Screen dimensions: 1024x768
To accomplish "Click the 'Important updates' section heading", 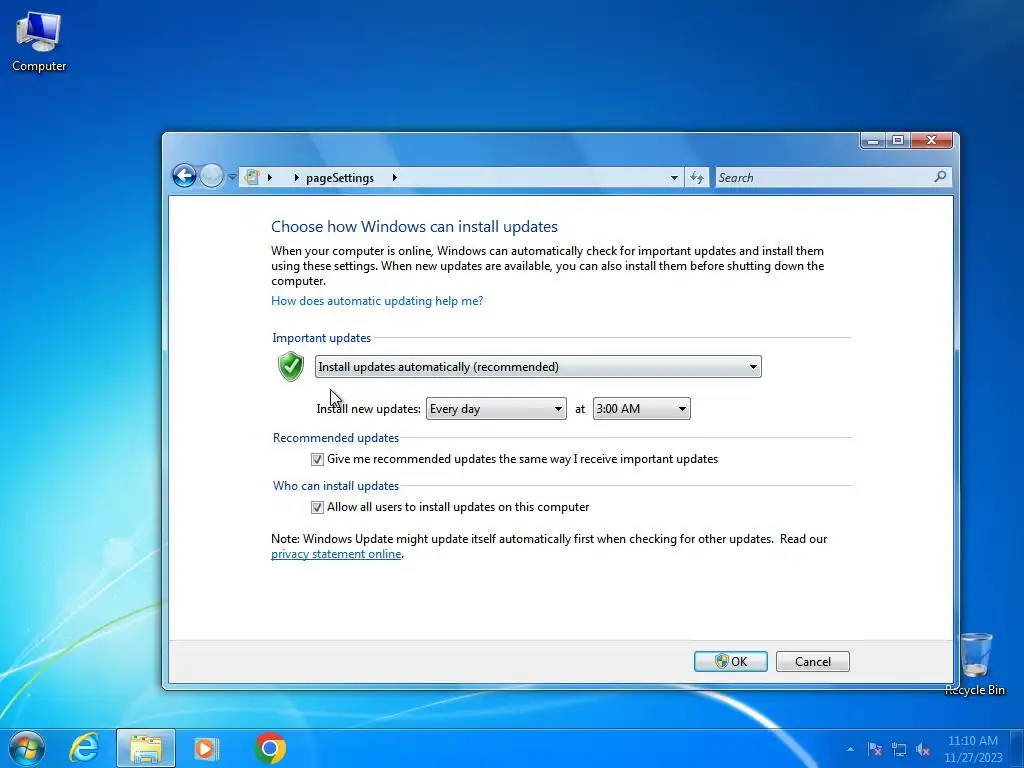I will point(321,338).
